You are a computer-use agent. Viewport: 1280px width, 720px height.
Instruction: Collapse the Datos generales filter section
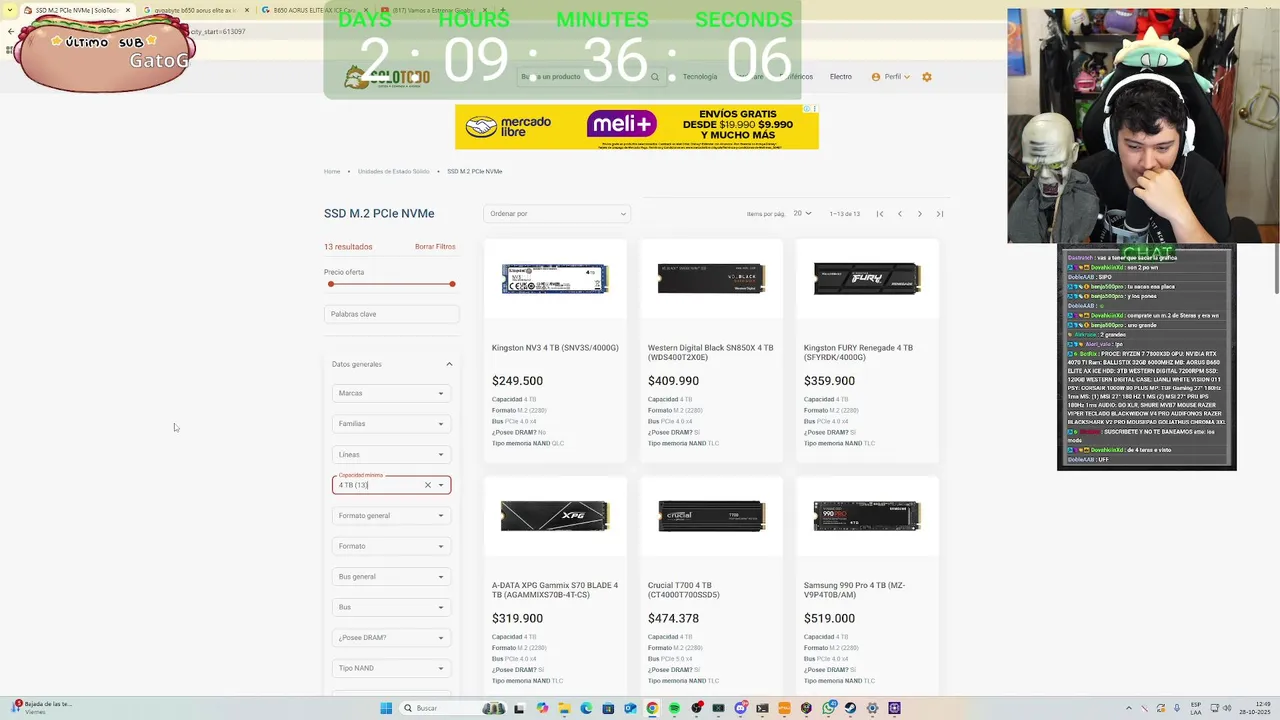pyautogui.click(x=449, y=364)
